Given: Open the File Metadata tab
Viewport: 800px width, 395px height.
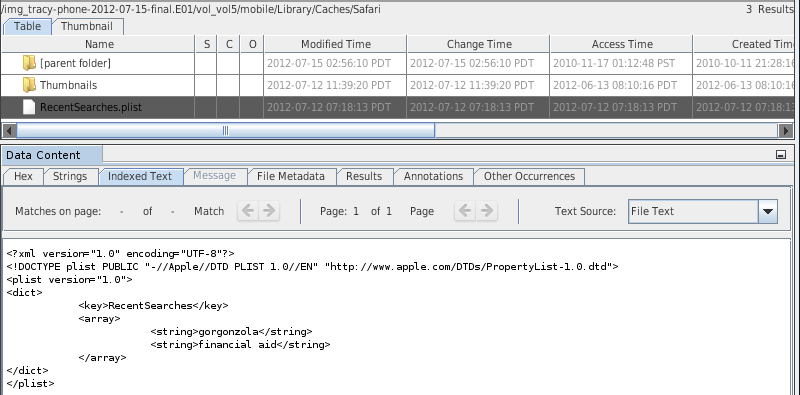Looking at the screenshot, I should (x=291, y=177).
